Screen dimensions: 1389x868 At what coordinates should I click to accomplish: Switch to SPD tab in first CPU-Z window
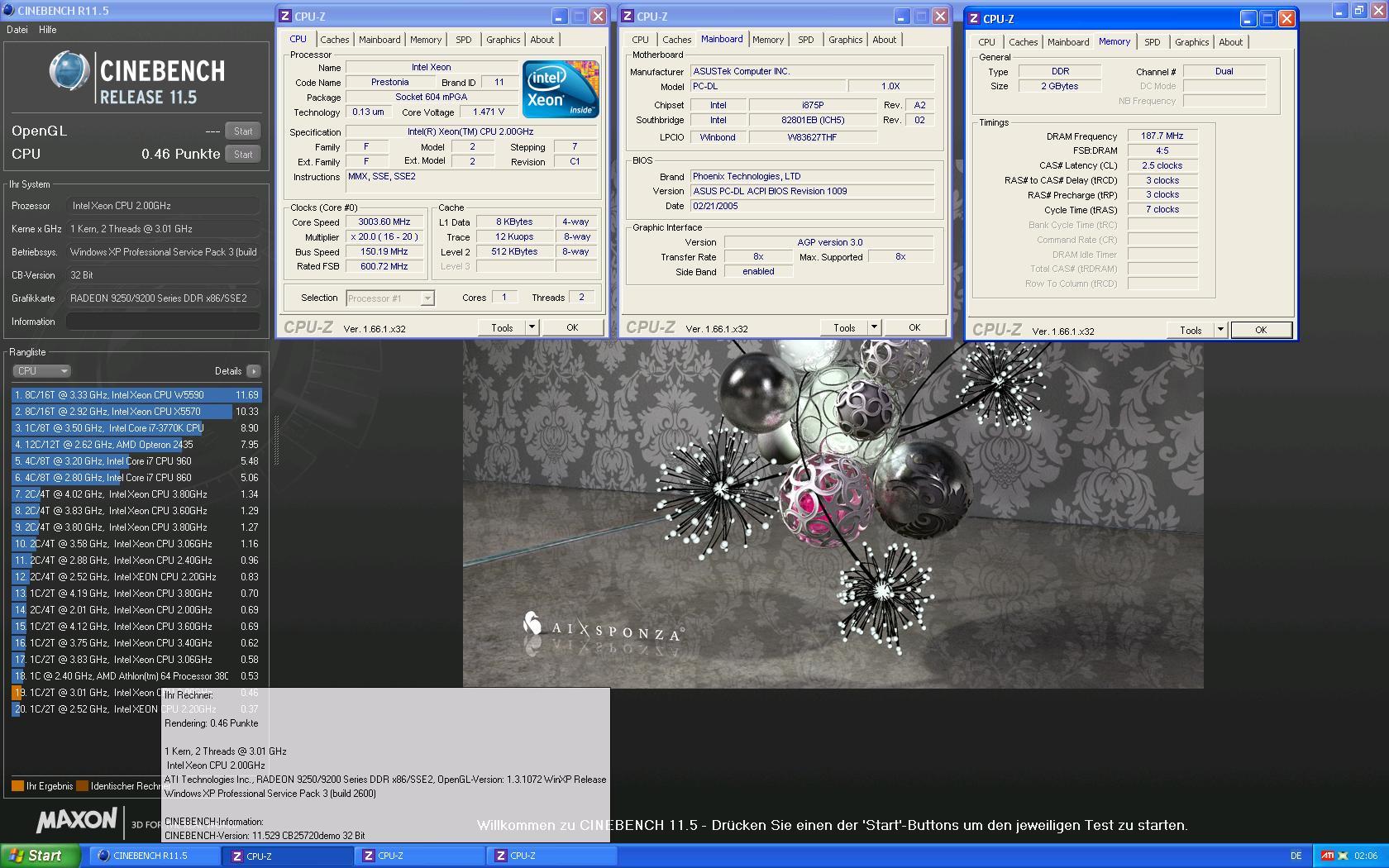(x=464, y=40)
